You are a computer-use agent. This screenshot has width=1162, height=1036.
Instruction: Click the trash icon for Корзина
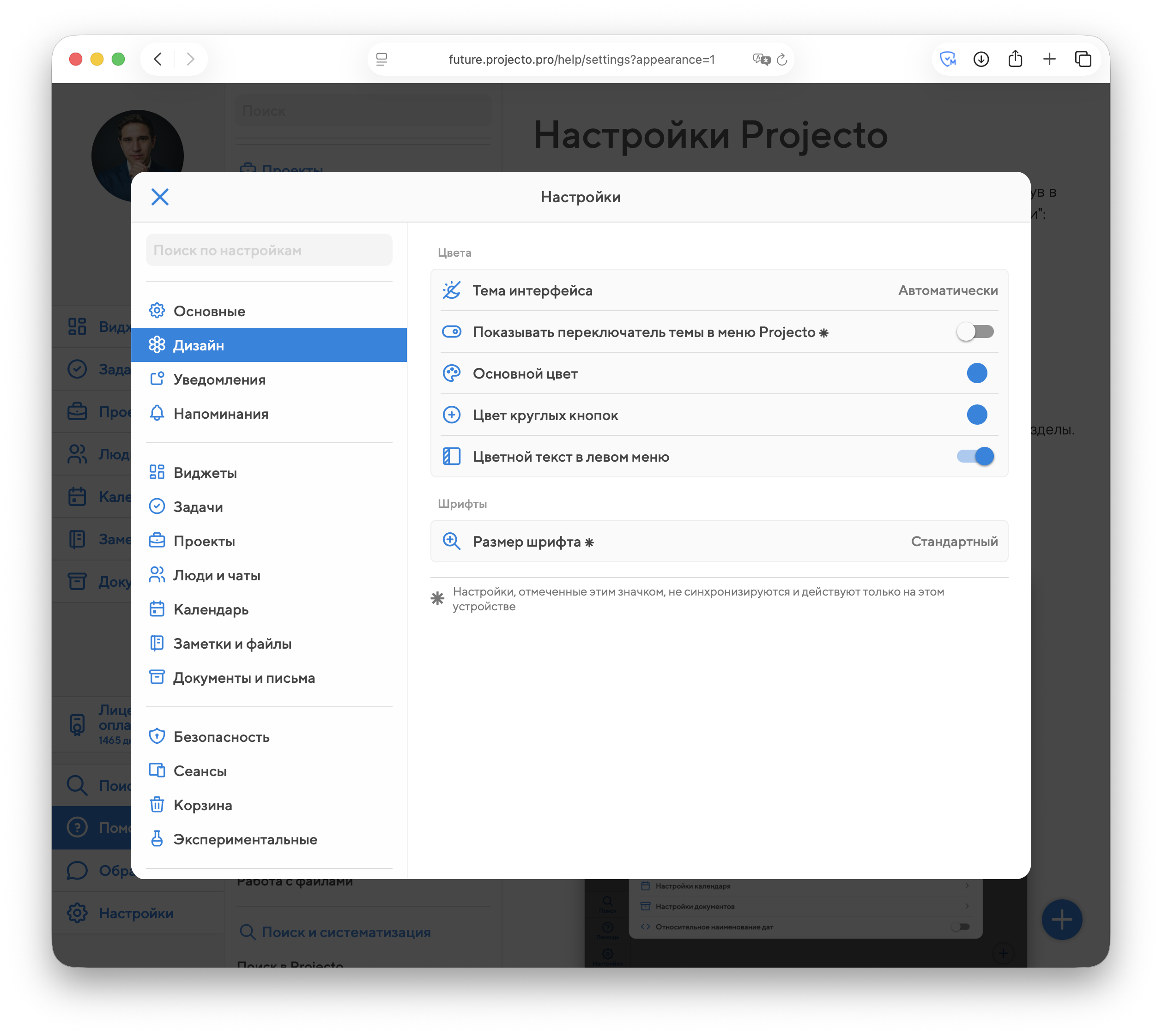[x=157, y=805]
